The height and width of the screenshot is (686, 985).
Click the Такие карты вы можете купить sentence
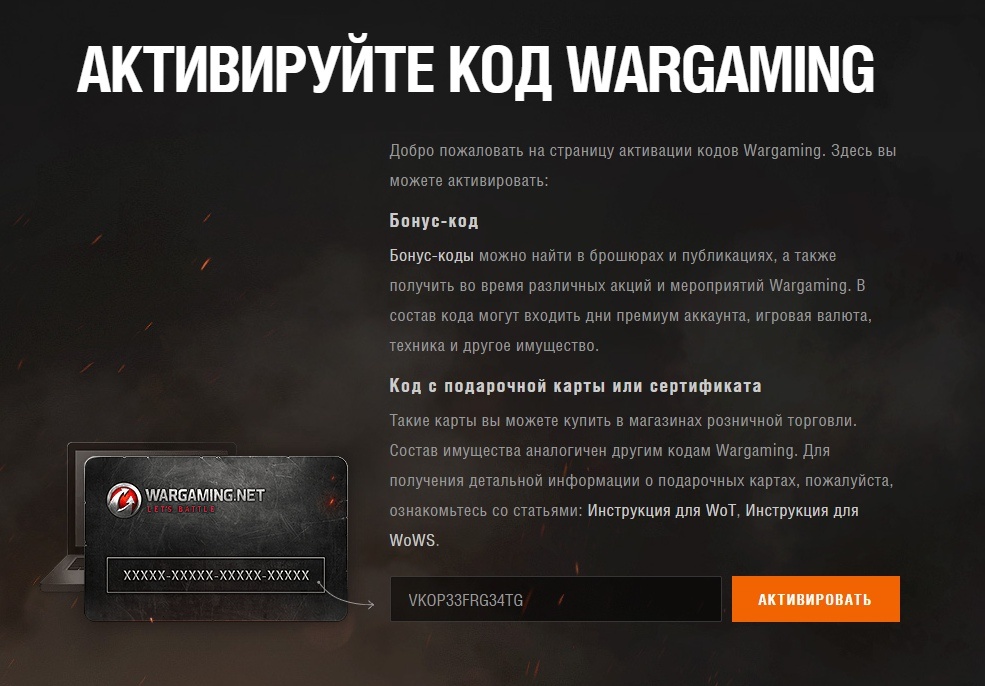623,420
